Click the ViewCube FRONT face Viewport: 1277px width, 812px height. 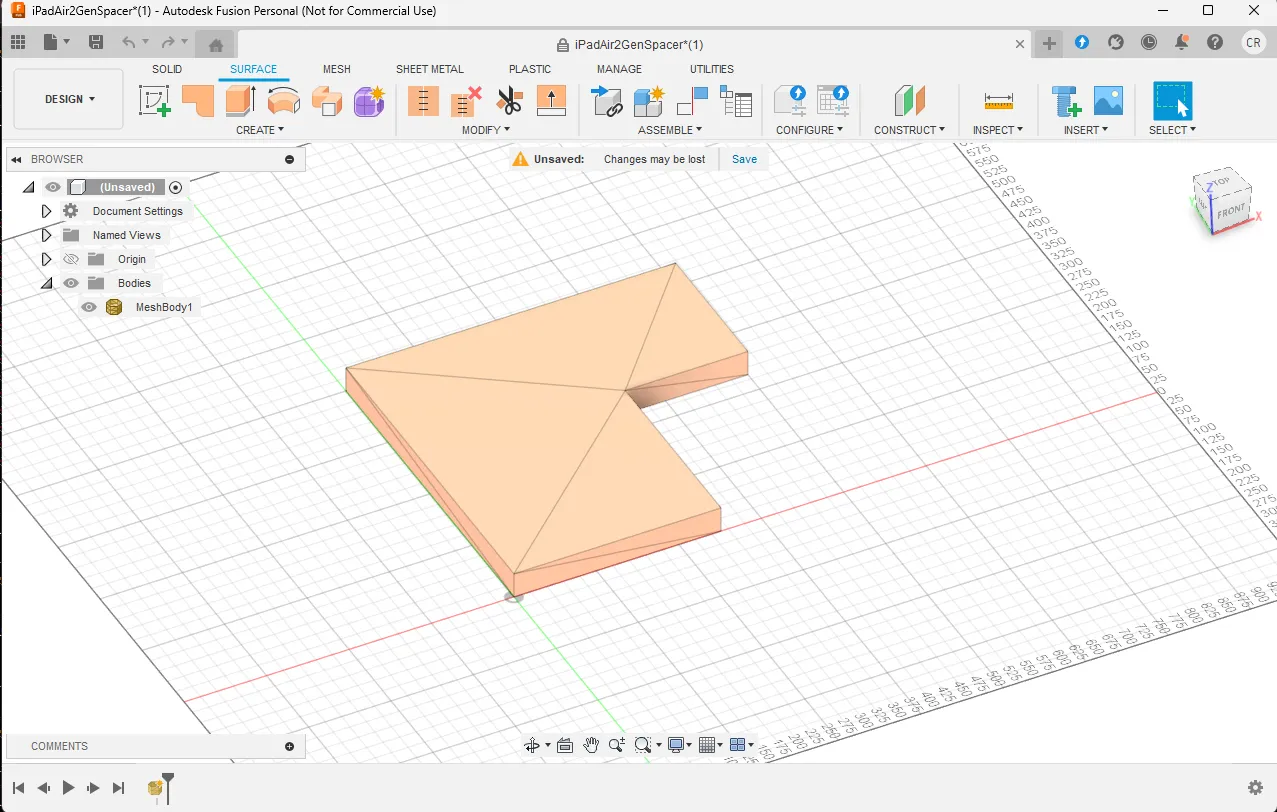pyautogui.click(x=1230, y=211)
